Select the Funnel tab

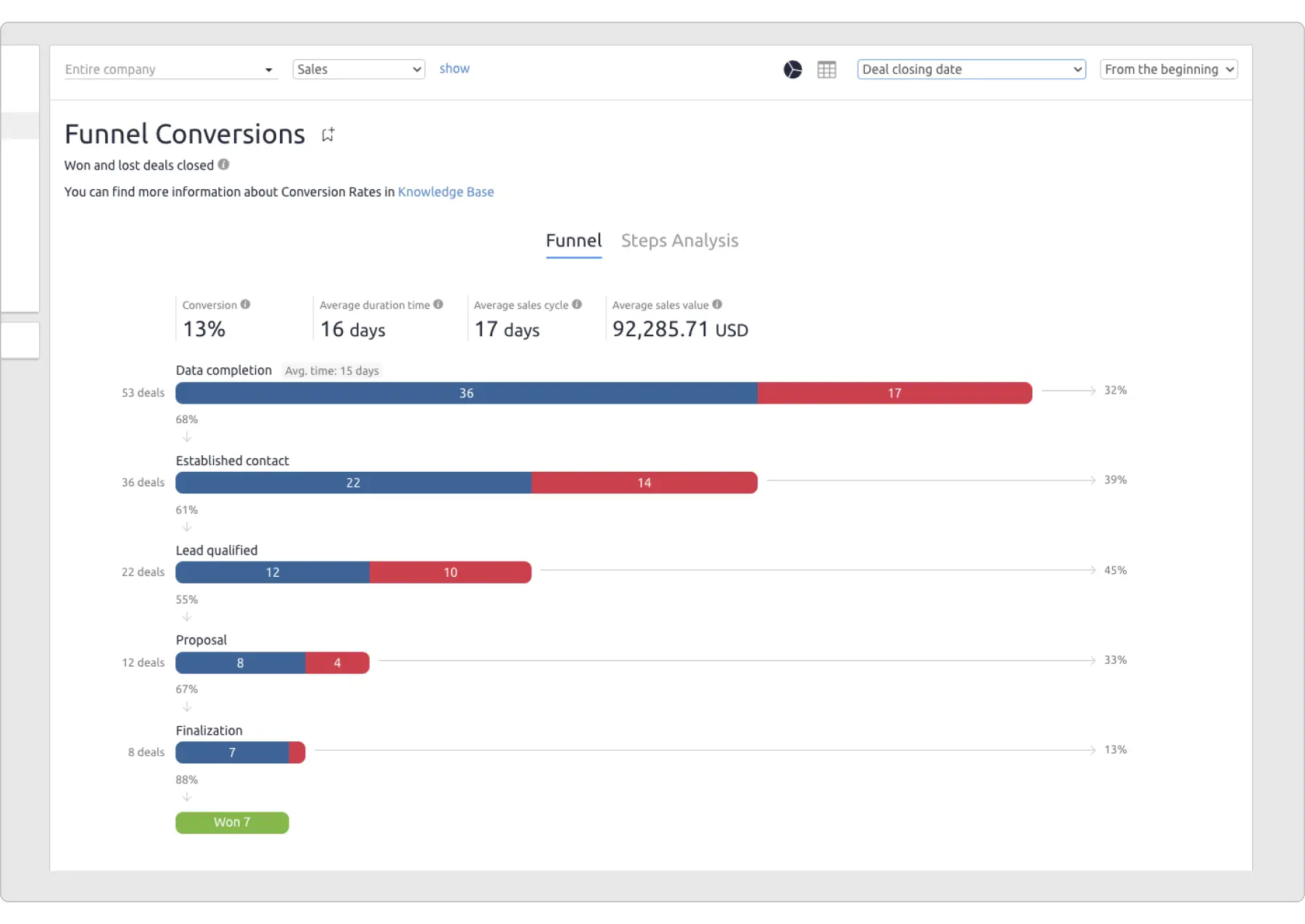click(573, 241)
